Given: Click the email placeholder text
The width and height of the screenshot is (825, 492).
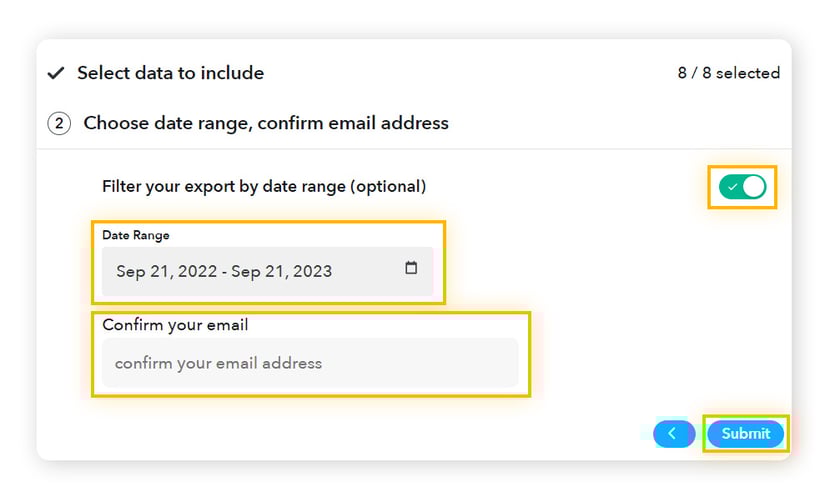Looking at the screenshot, I should (x=219, y=363).
